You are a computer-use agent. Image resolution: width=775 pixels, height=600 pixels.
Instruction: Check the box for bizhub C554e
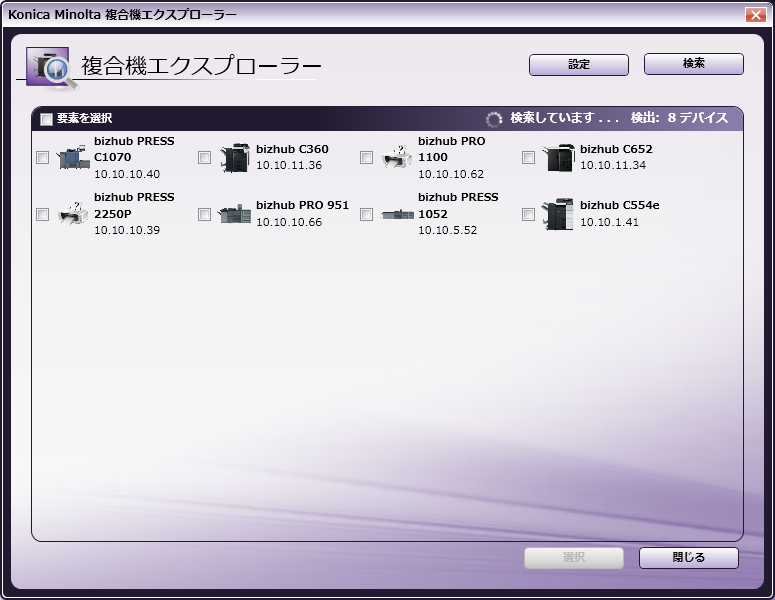[528, 214]
